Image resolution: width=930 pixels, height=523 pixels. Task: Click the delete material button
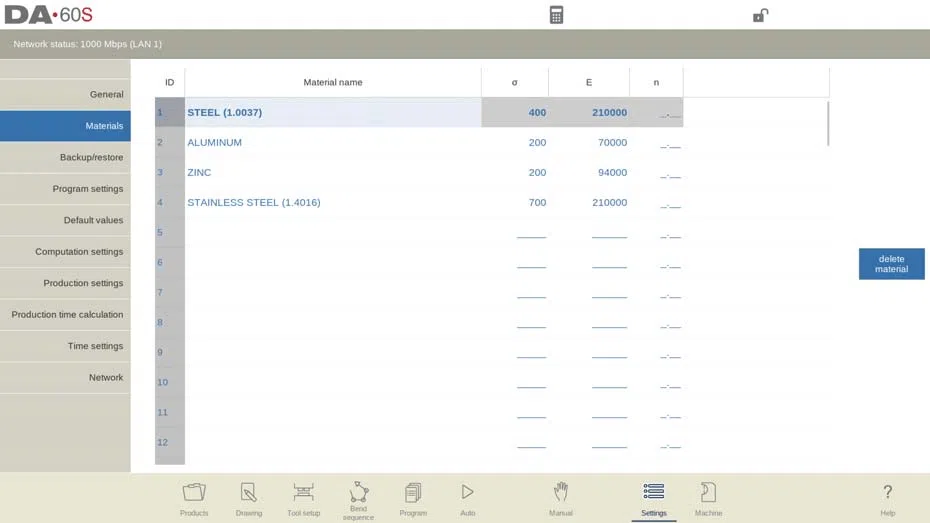(891, 264)
